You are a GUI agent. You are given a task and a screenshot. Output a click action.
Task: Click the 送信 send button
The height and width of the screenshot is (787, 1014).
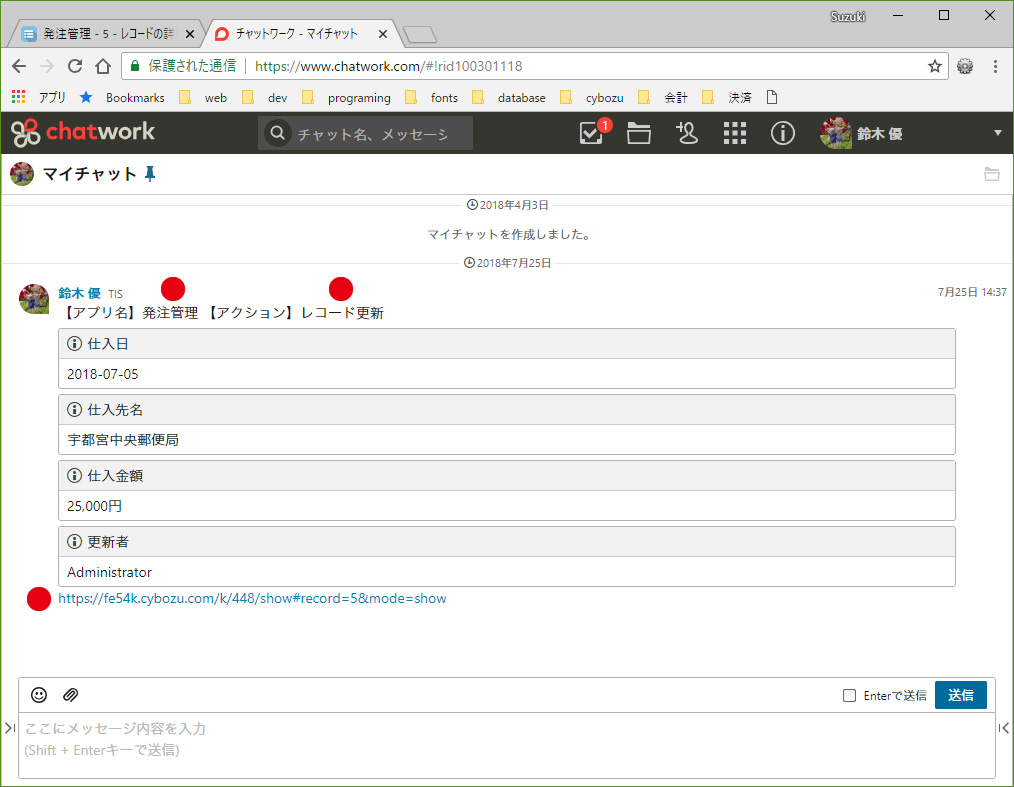[x=960, y=695]
